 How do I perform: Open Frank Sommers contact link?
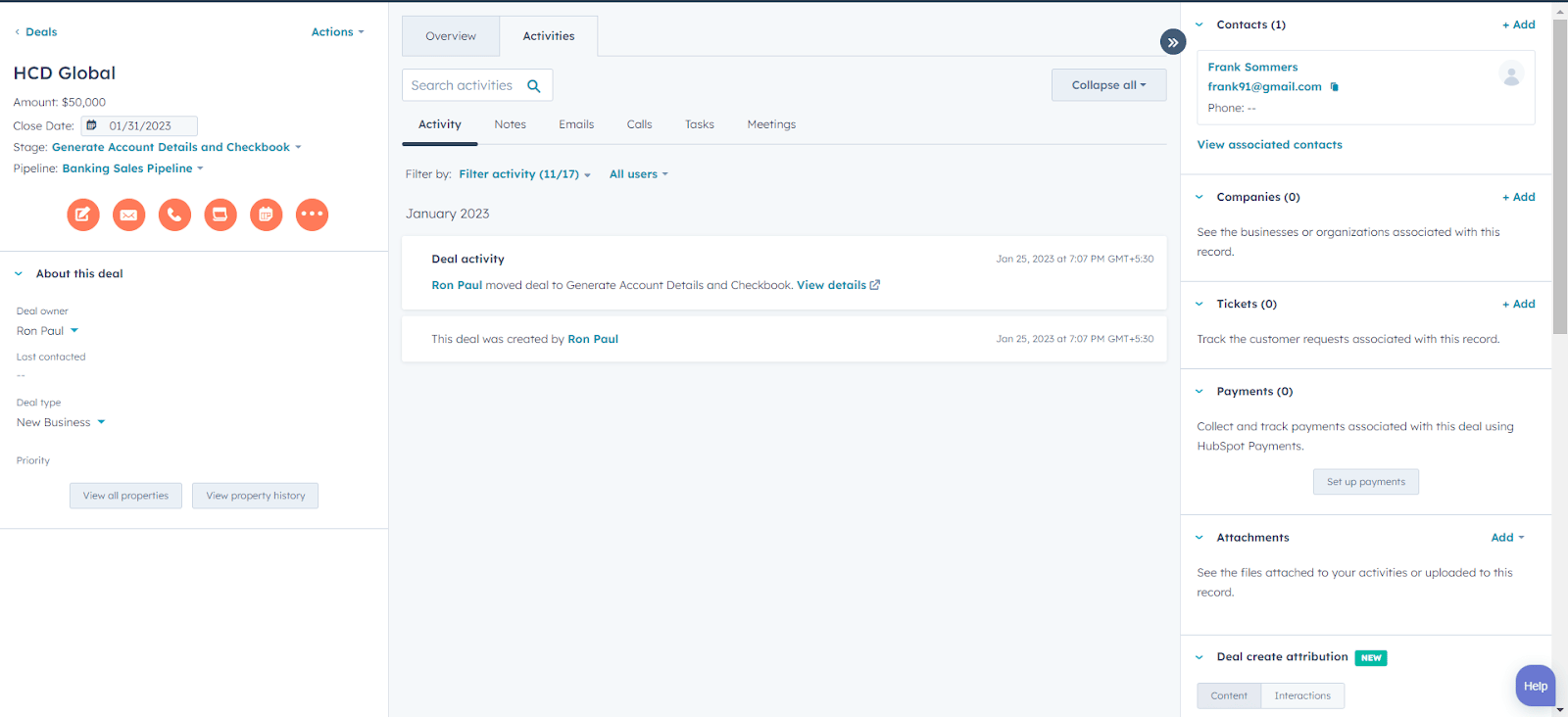[1252, 68]
